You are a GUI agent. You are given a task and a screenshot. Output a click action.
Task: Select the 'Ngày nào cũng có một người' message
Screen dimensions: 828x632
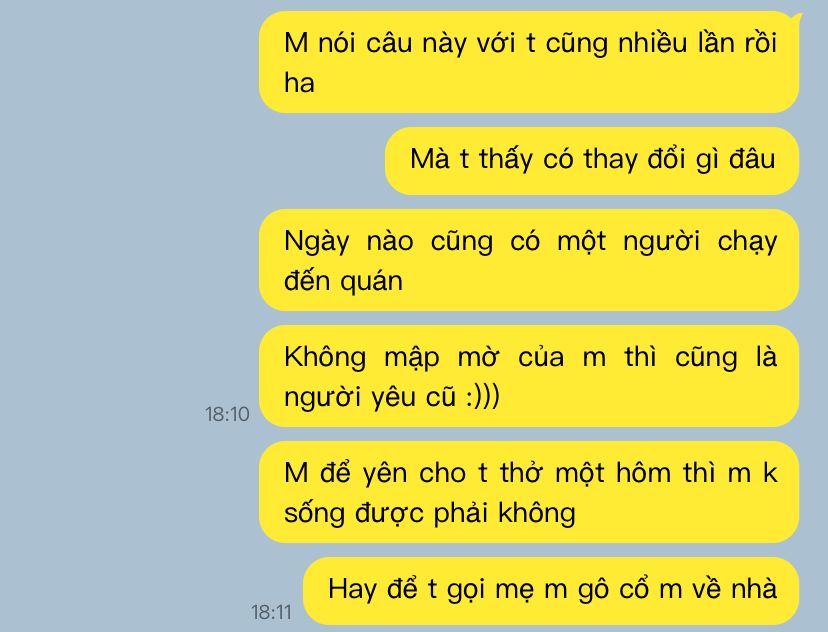coord(529,260)
